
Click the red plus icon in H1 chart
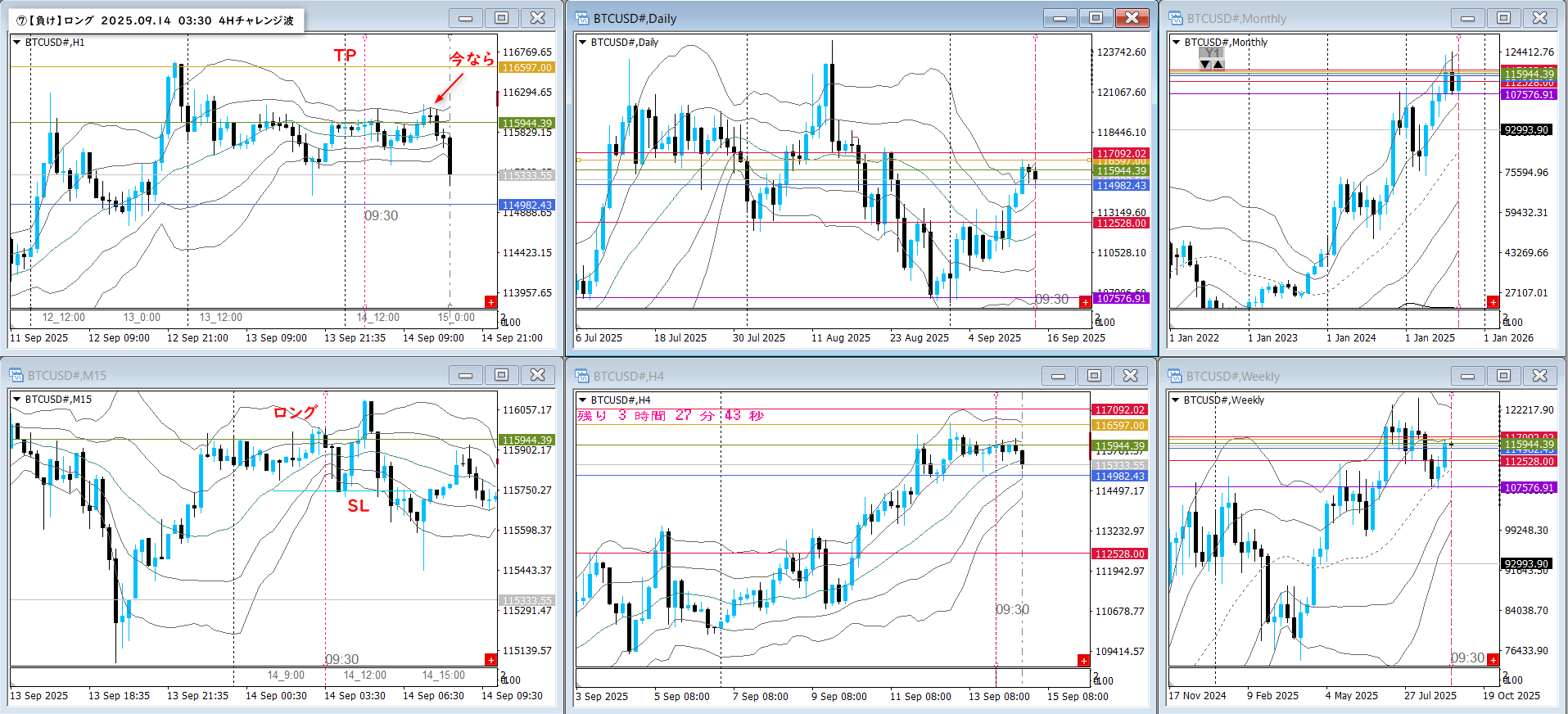point(491,302)
